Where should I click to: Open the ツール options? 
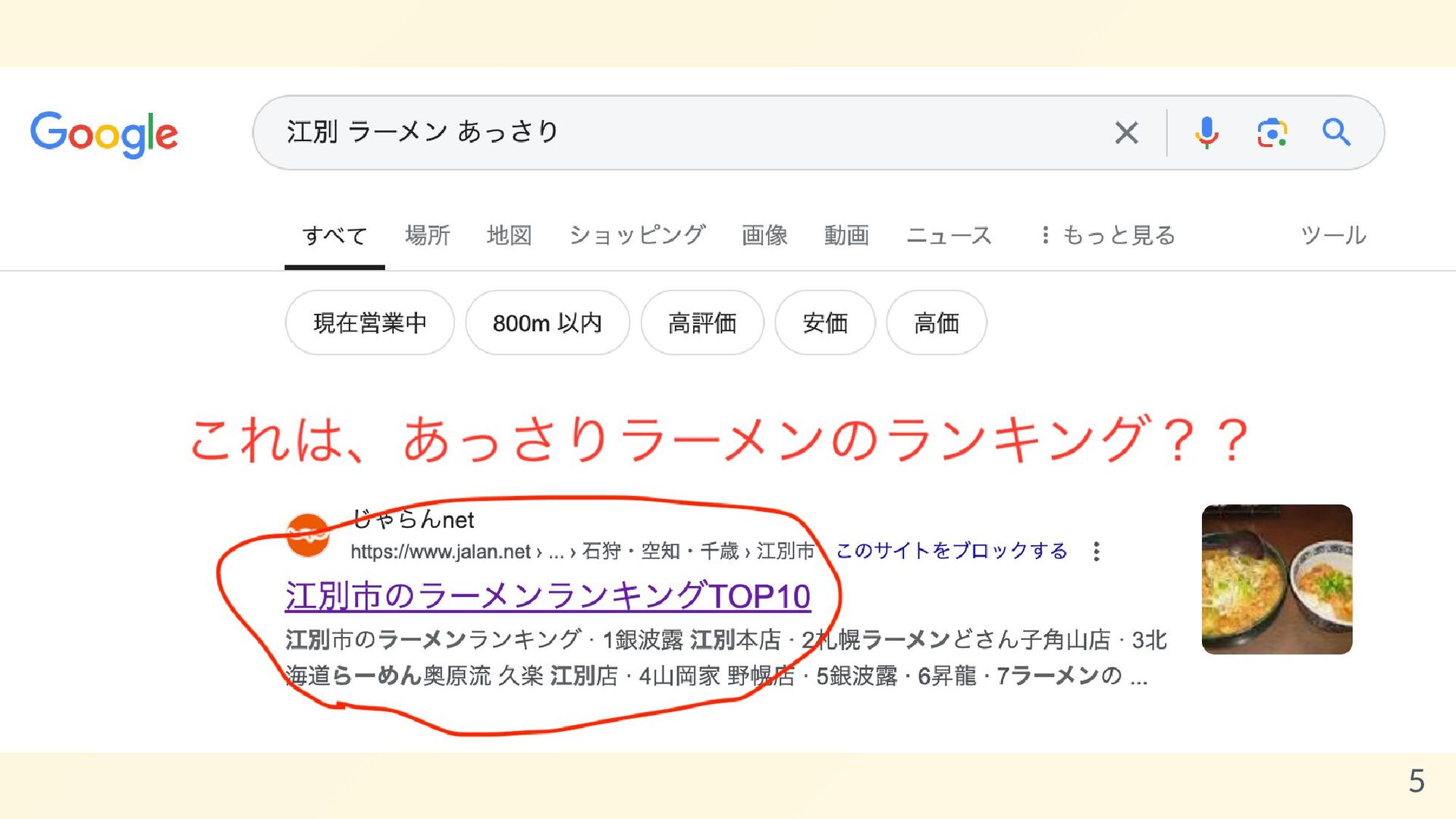(x=1333, y=235)
